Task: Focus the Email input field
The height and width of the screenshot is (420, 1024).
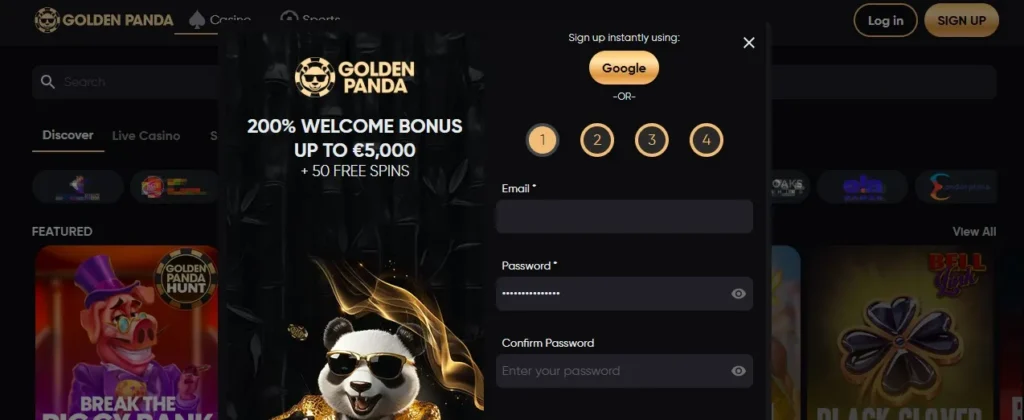Action: (x=624, y=216)
